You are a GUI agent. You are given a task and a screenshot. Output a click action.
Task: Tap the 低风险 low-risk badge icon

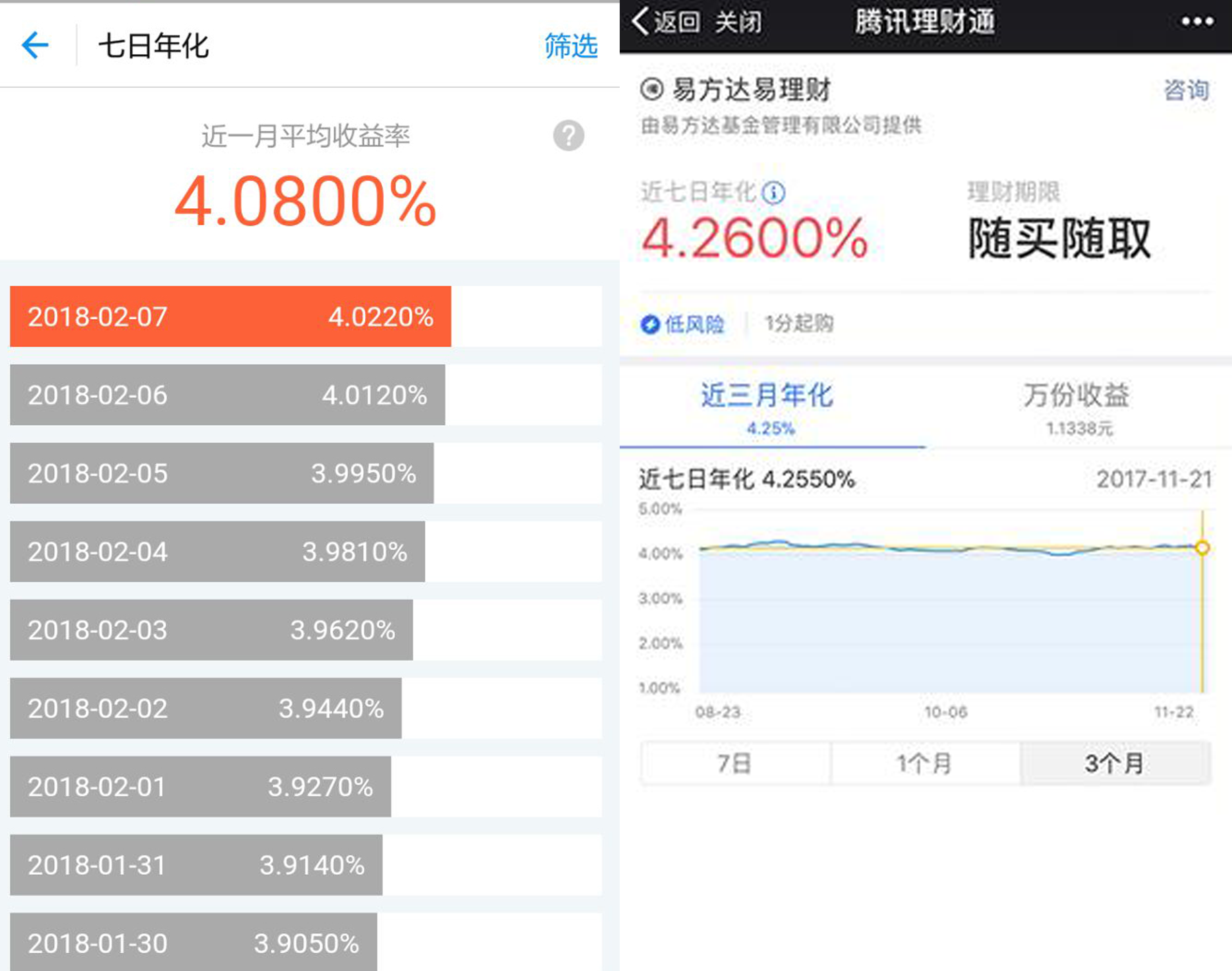pos(650,325)
